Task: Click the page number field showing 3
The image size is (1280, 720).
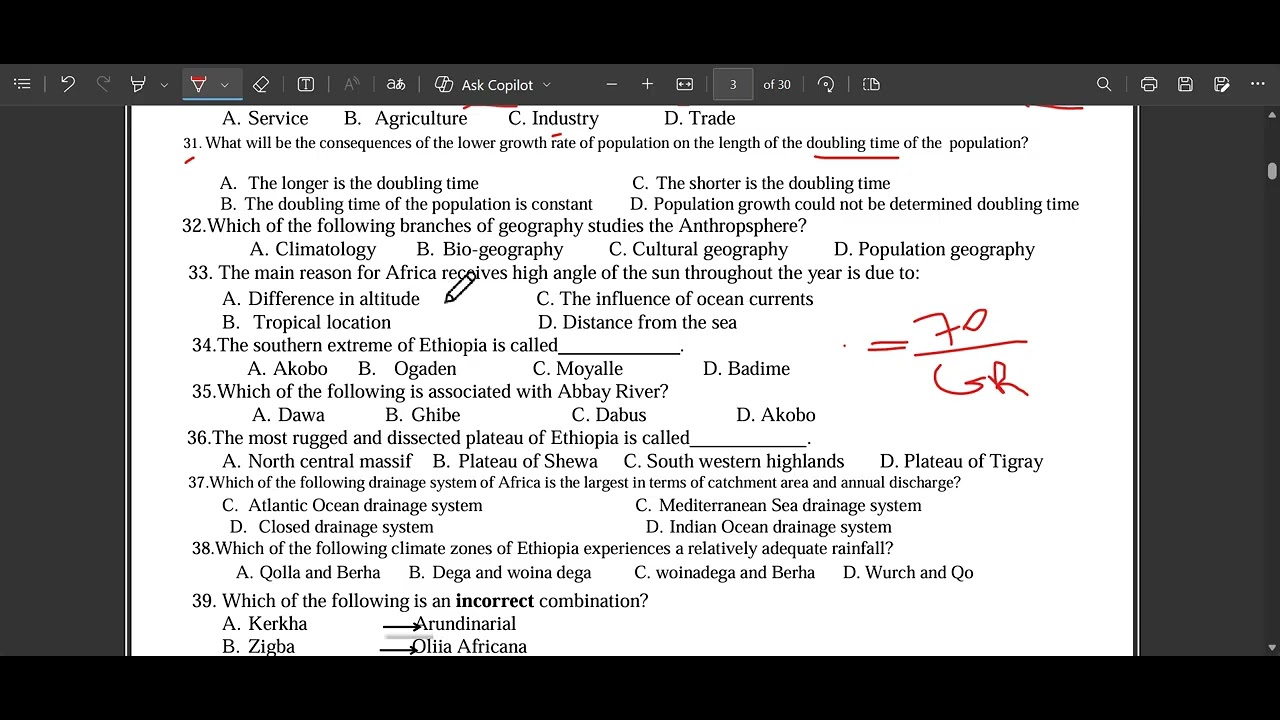Action: (733, 85)
